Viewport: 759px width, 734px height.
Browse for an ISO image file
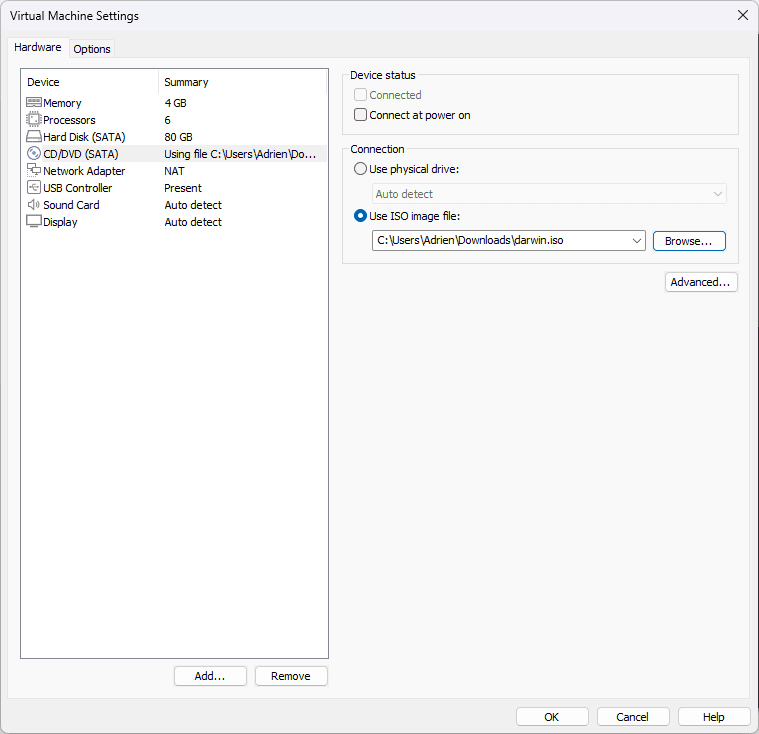(x=689, y=241)
